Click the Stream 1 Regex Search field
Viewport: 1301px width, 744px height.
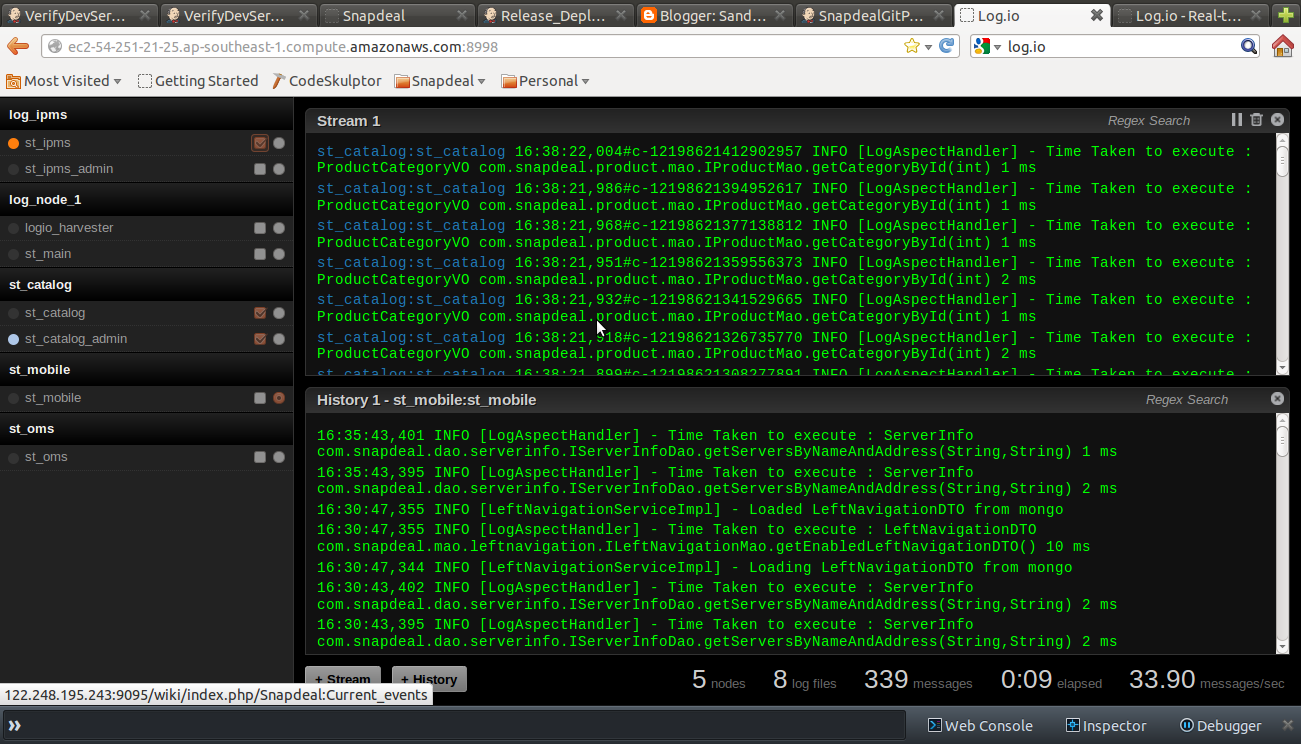pos(1148,120)
